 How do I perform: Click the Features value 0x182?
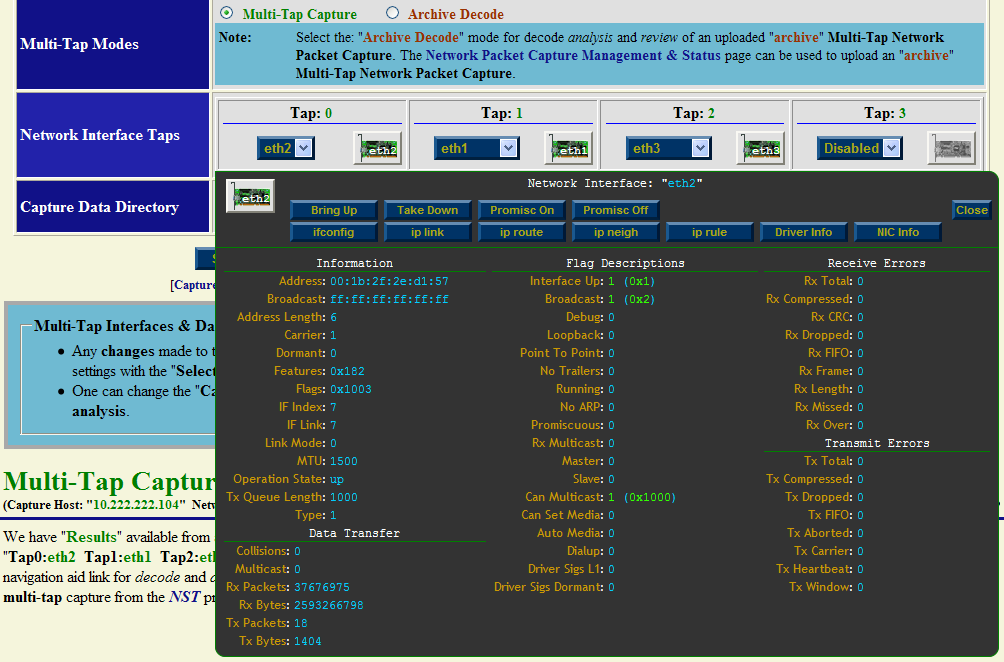tap(347, 371)
